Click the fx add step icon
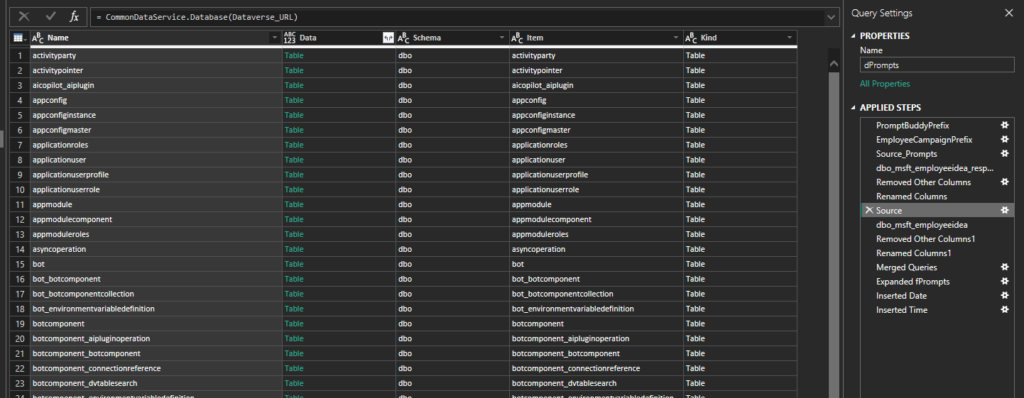The image size is (1024, 398). 74,16
